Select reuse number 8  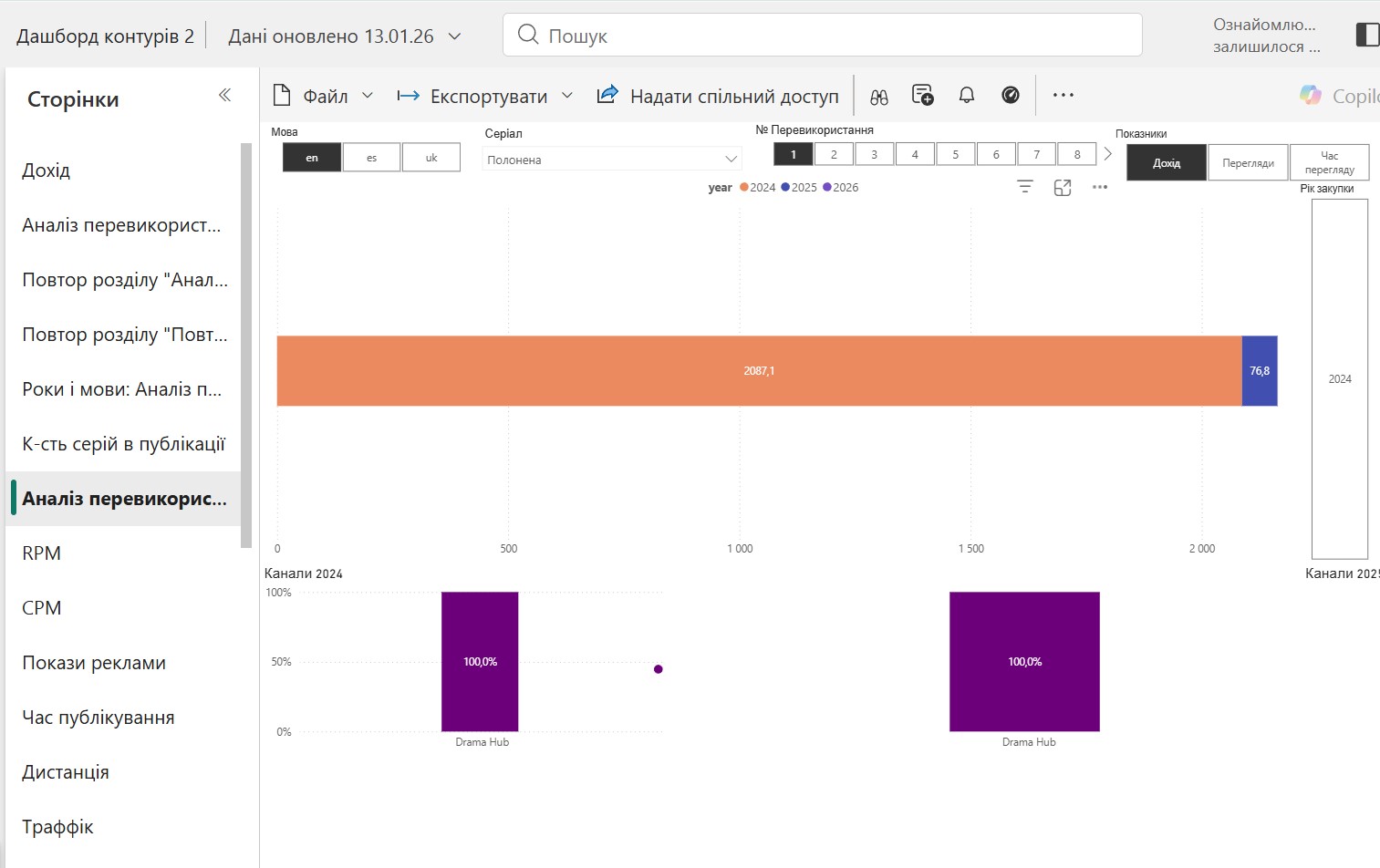click(x=1077, y=154)
